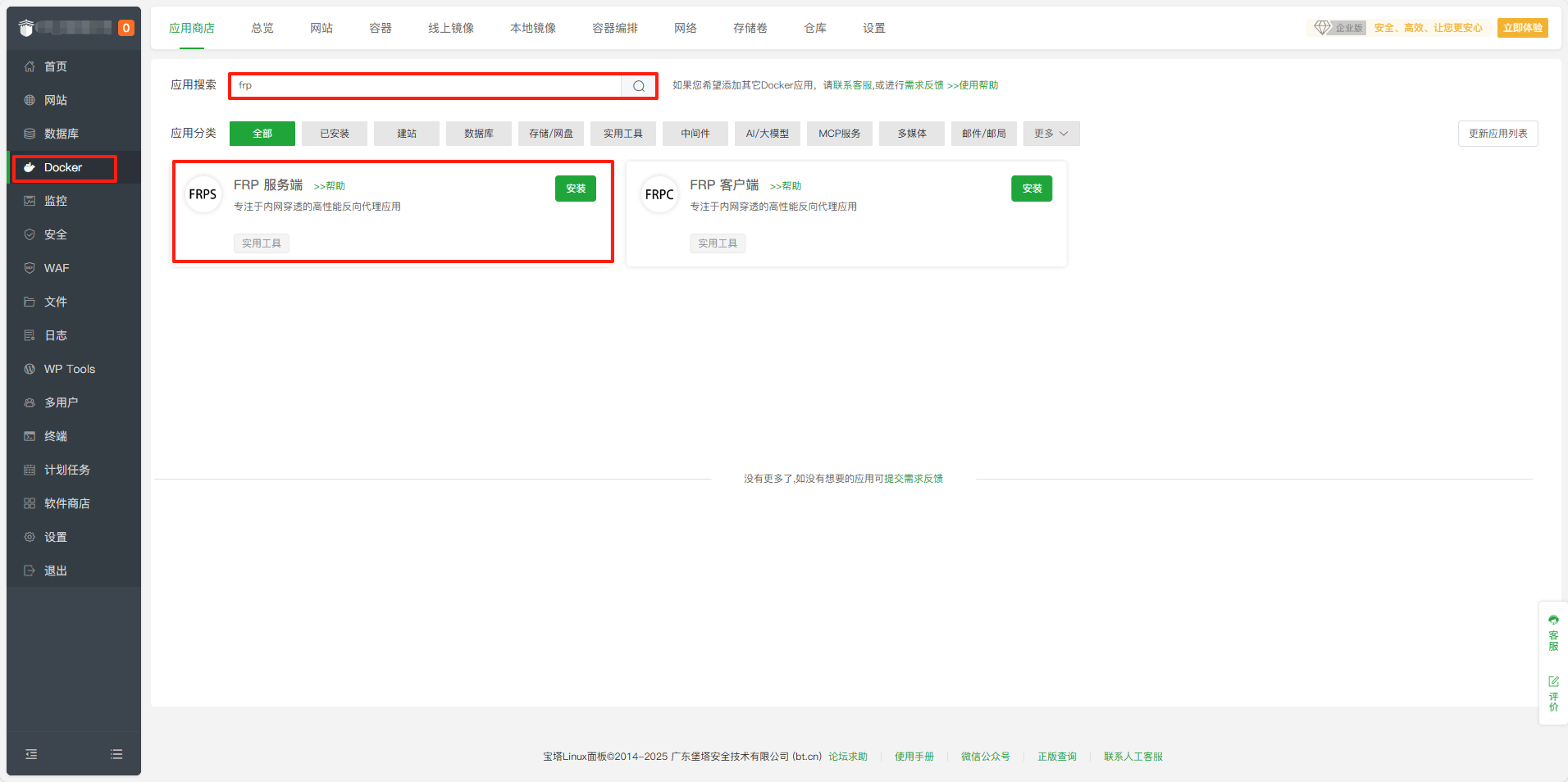Click the globe icon beside 网站 in sidebar
1568x782 pixels.
pyautogui.click(x=30, y=100)
